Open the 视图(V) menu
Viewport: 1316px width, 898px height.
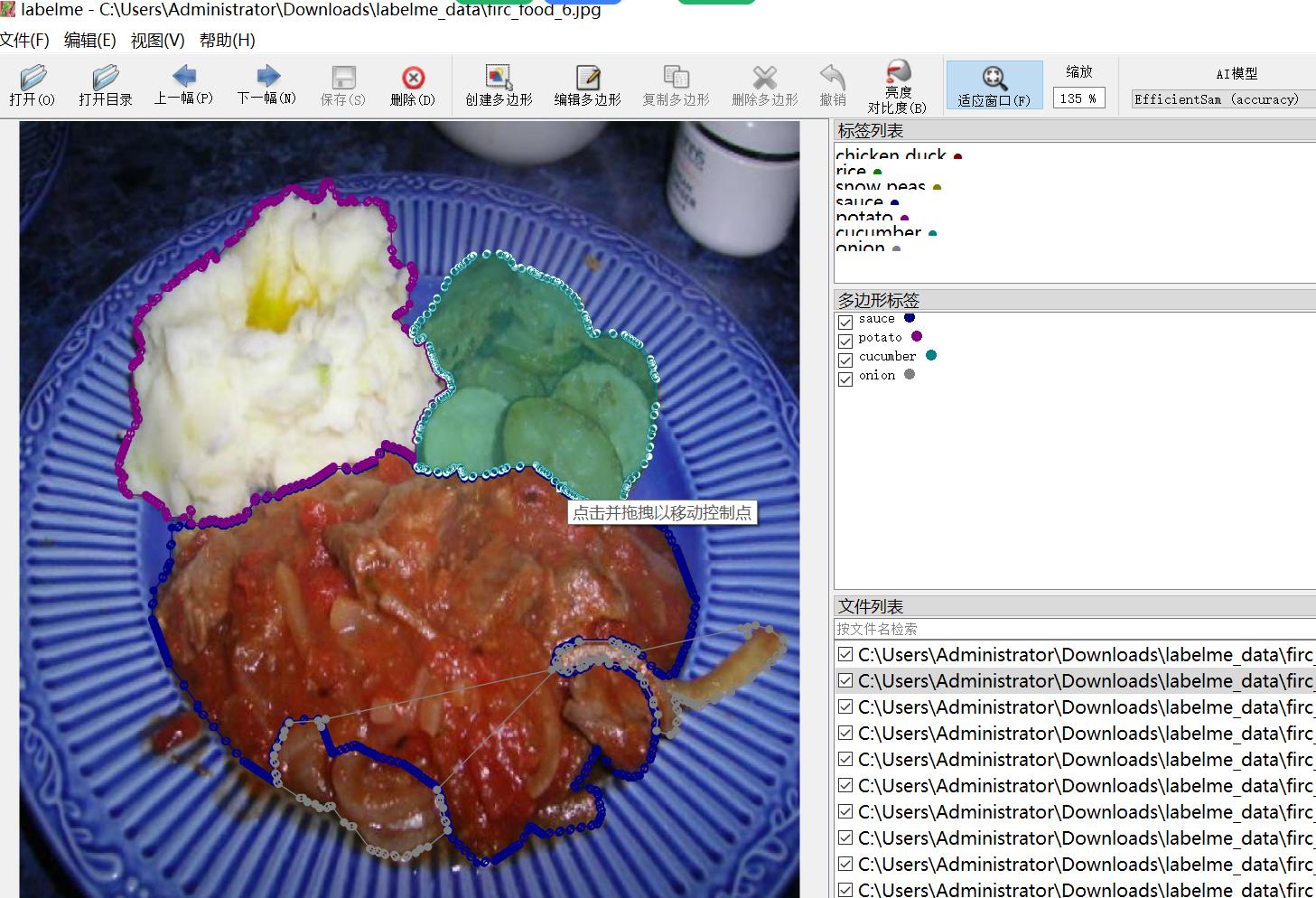(157, 41)
